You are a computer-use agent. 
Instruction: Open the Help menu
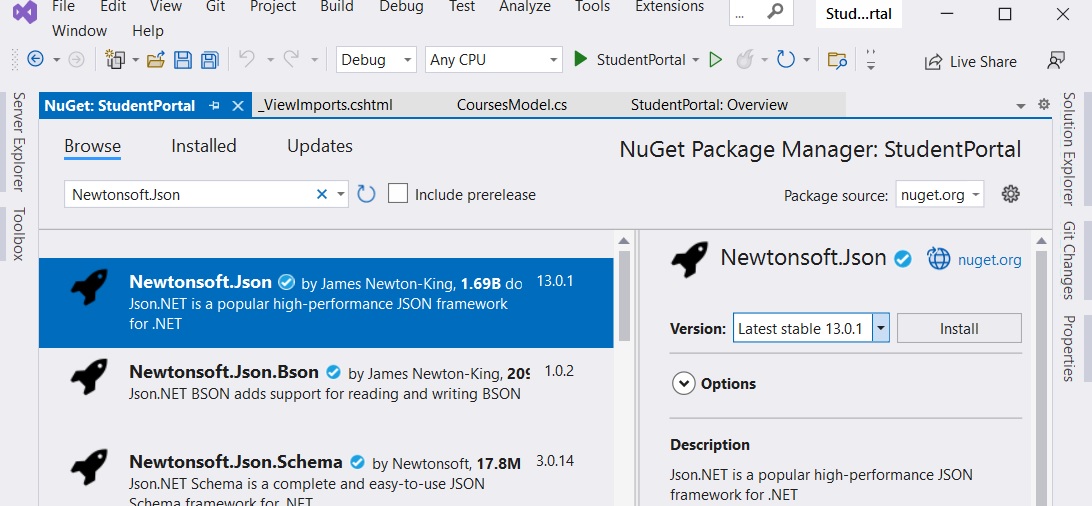[148, 31]
